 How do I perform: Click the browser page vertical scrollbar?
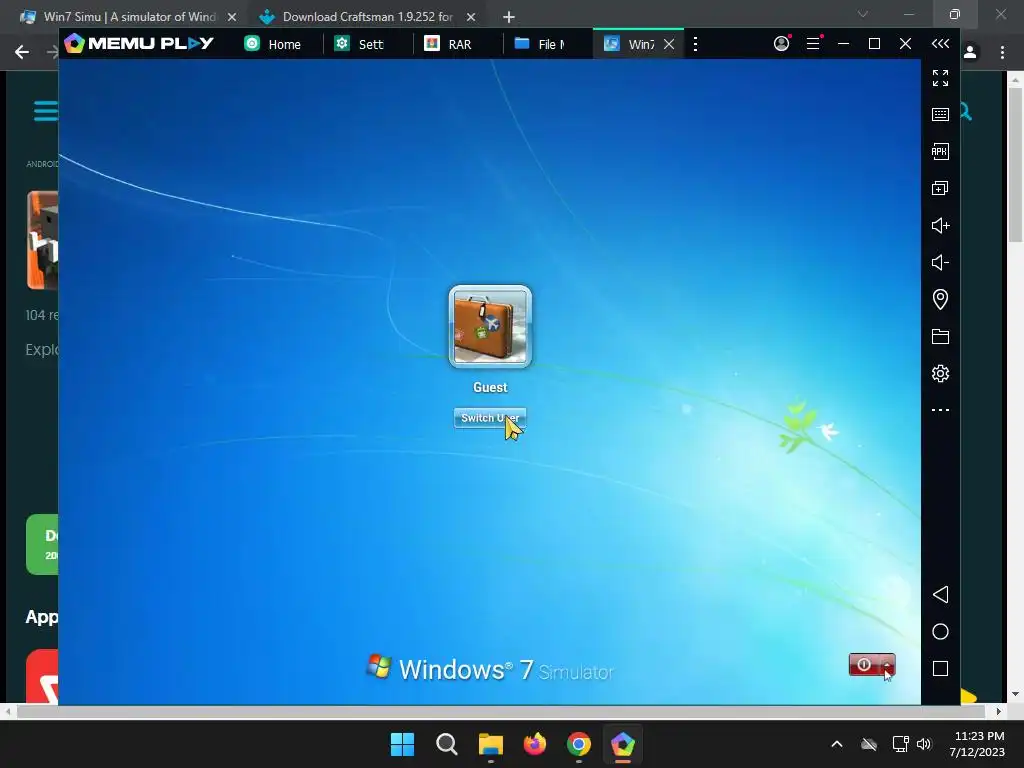pyautogui.click(x=1014, y=165)
